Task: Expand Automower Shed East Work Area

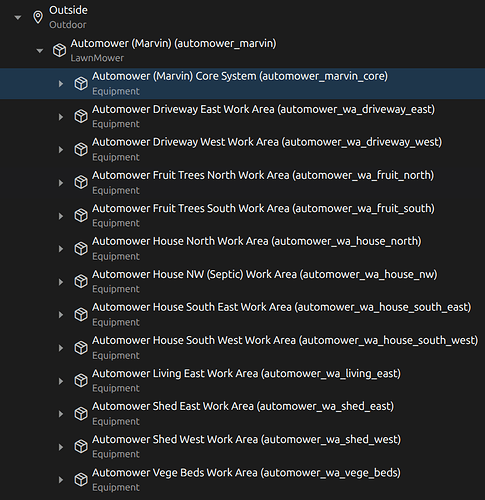Action: (x=61, y=414)
